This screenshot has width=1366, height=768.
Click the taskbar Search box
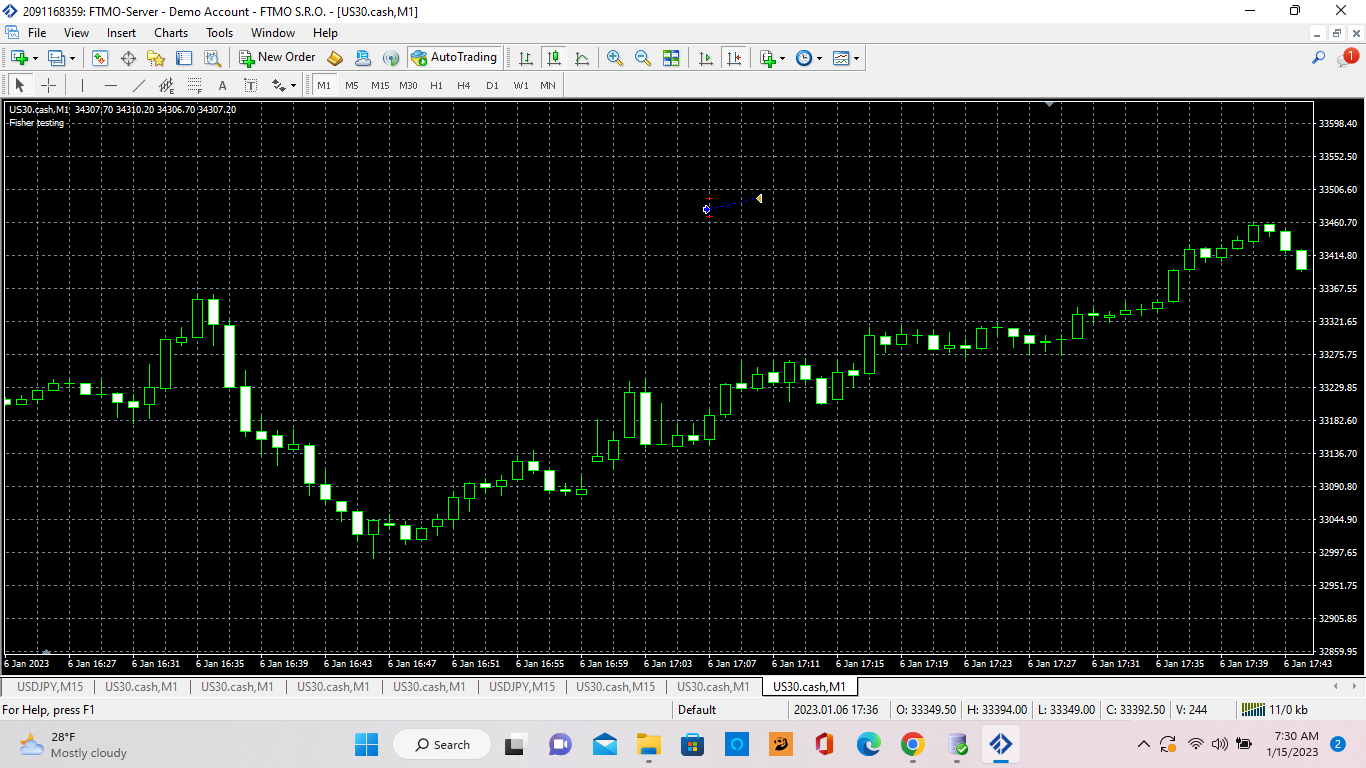(x=442, y=744)
